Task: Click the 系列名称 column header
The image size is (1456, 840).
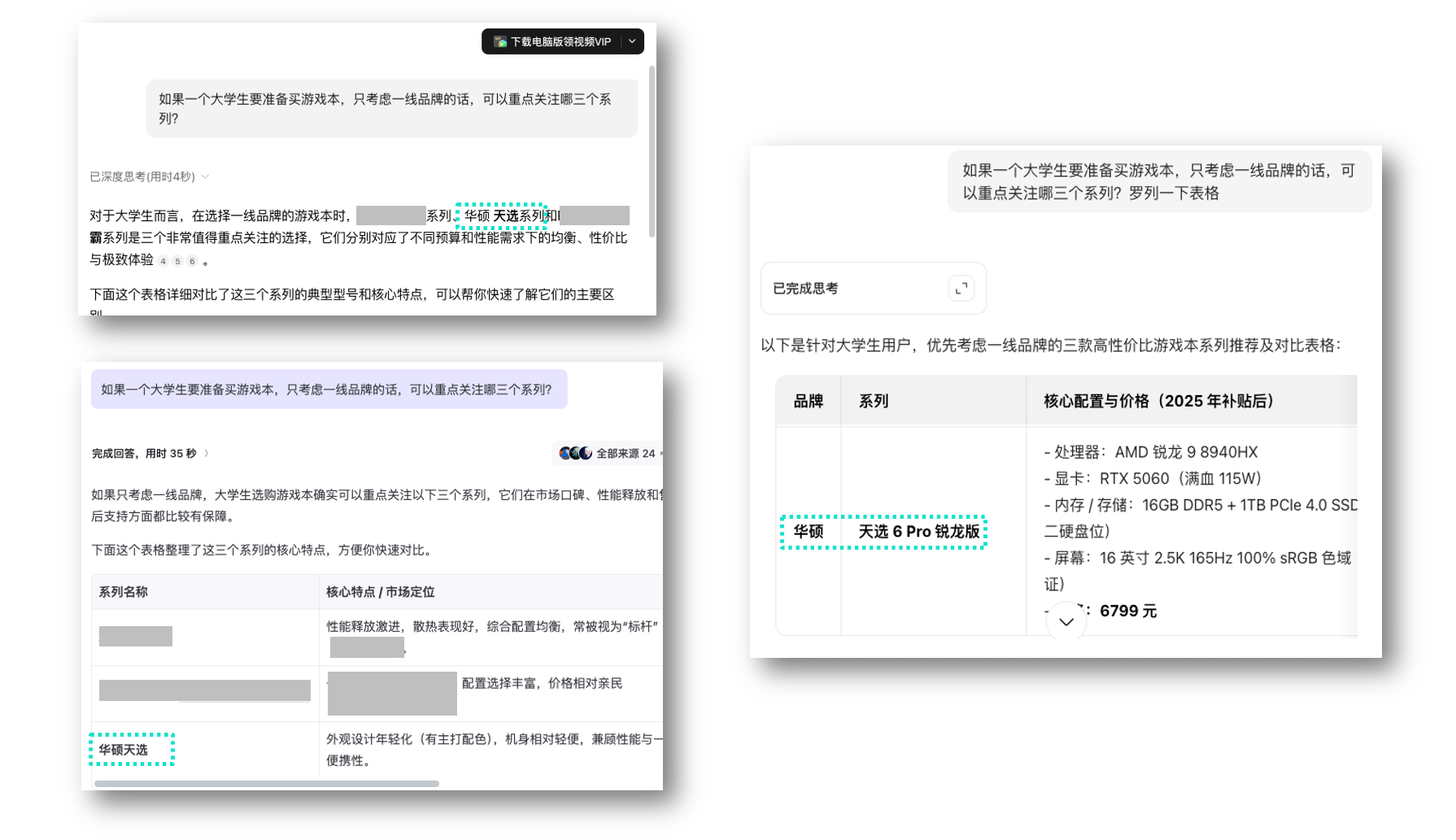Action: coord(124,592)
